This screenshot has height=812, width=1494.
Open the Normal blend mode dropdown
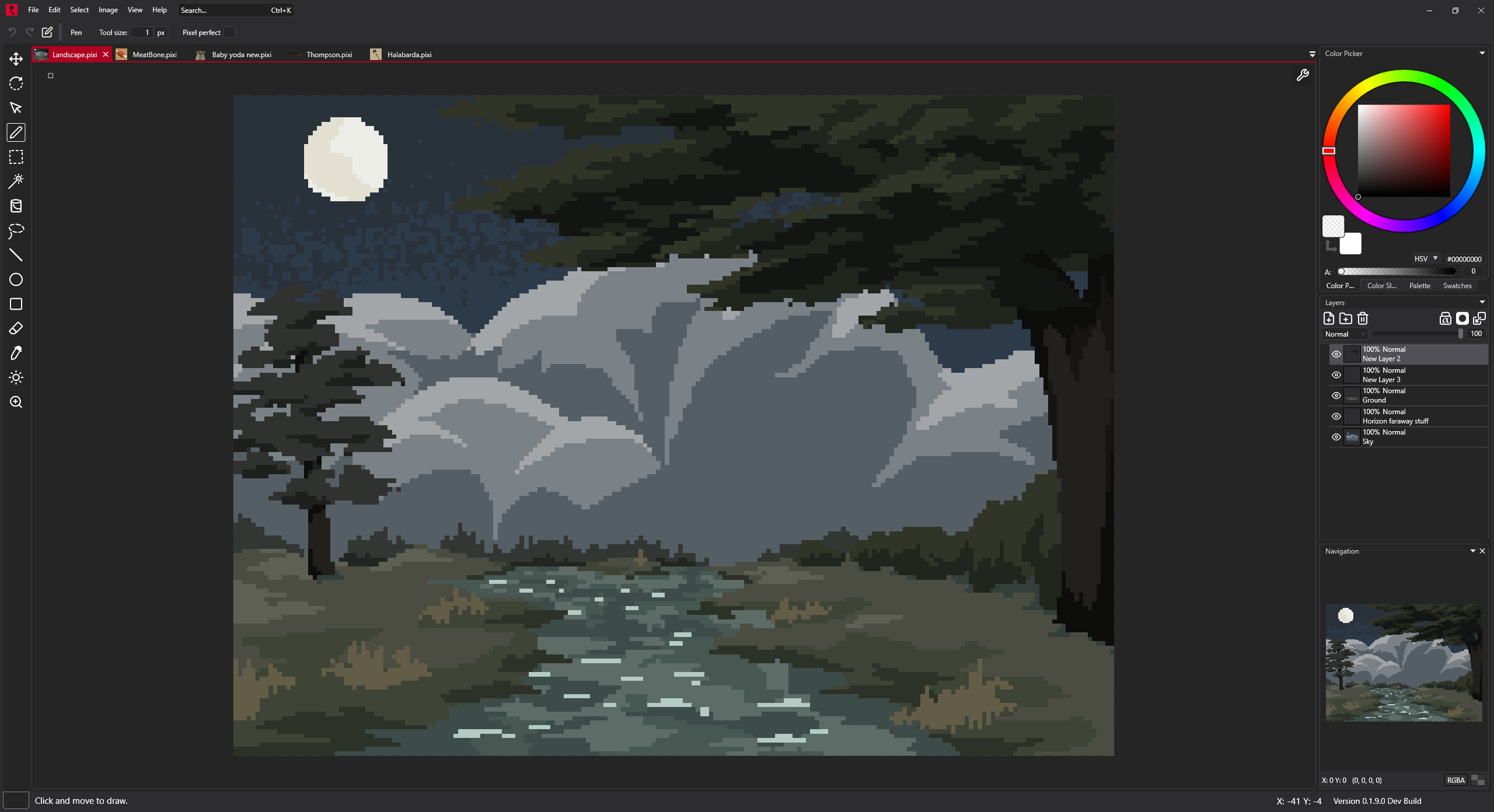[1344, 334]
